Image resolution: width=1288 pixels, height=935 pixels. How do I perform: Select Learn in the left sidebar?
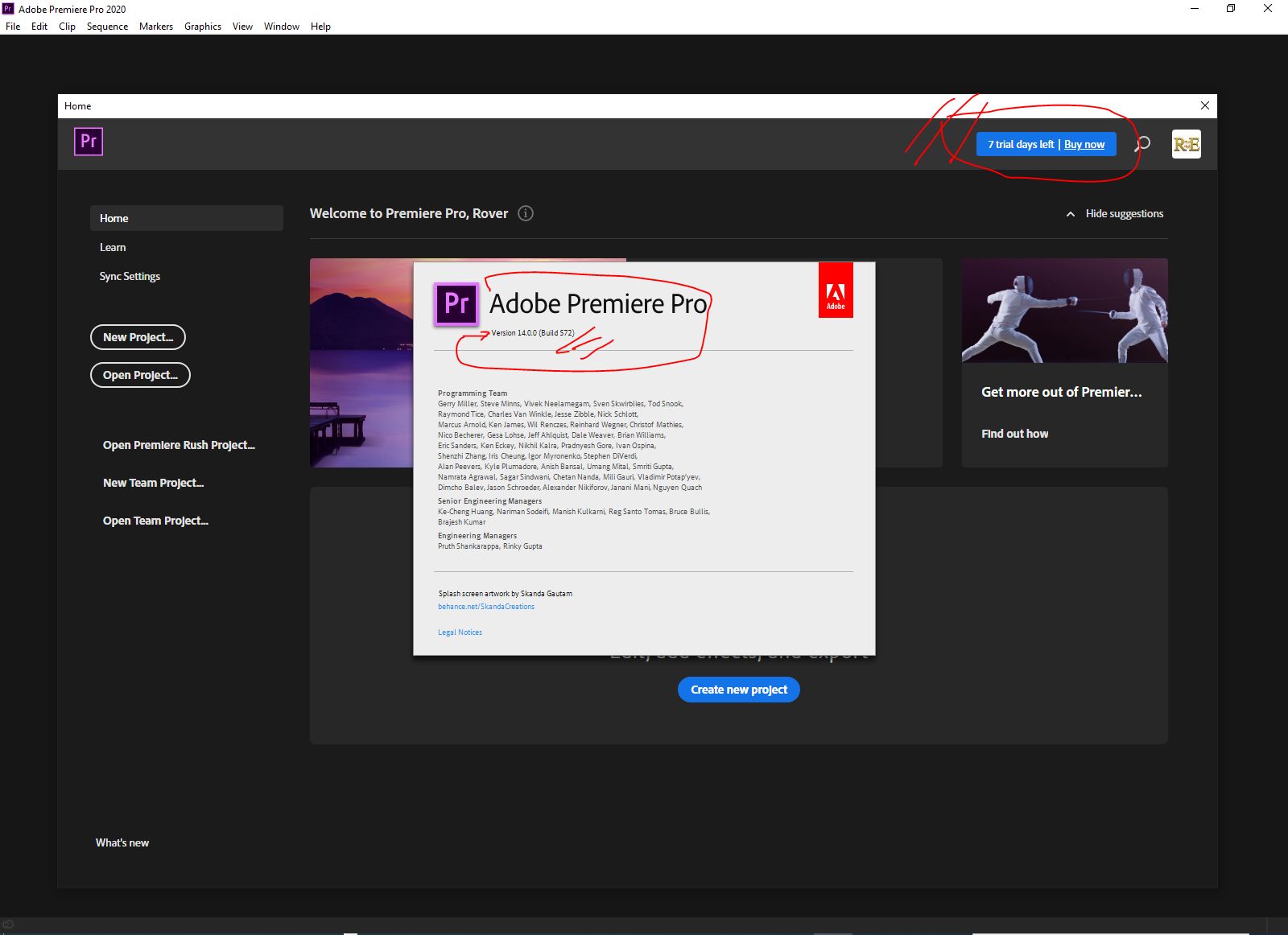click(x=113, y=247)
